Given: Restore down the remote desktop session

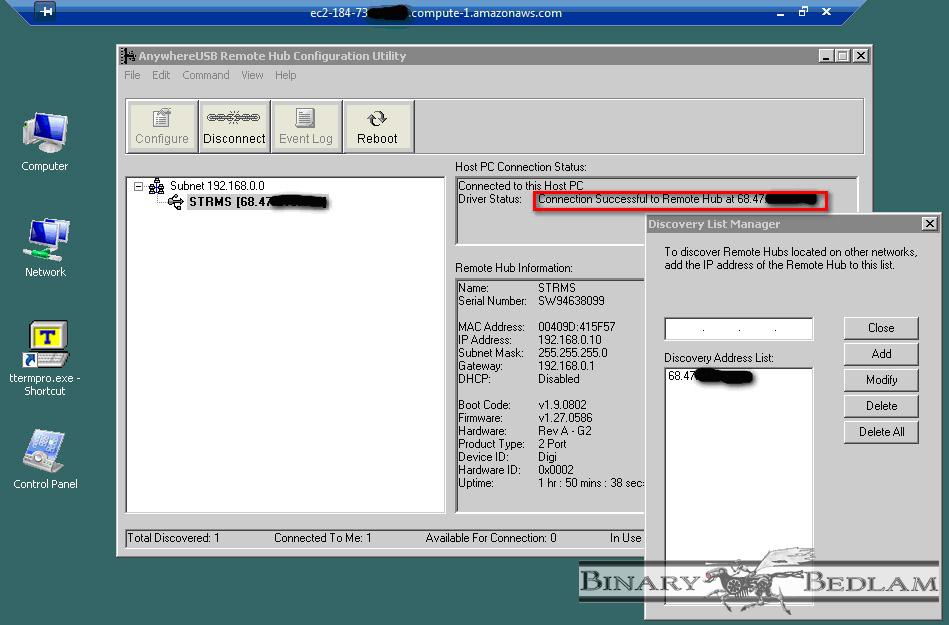Looking at the screenshot, I should click(x=803, y=11).
